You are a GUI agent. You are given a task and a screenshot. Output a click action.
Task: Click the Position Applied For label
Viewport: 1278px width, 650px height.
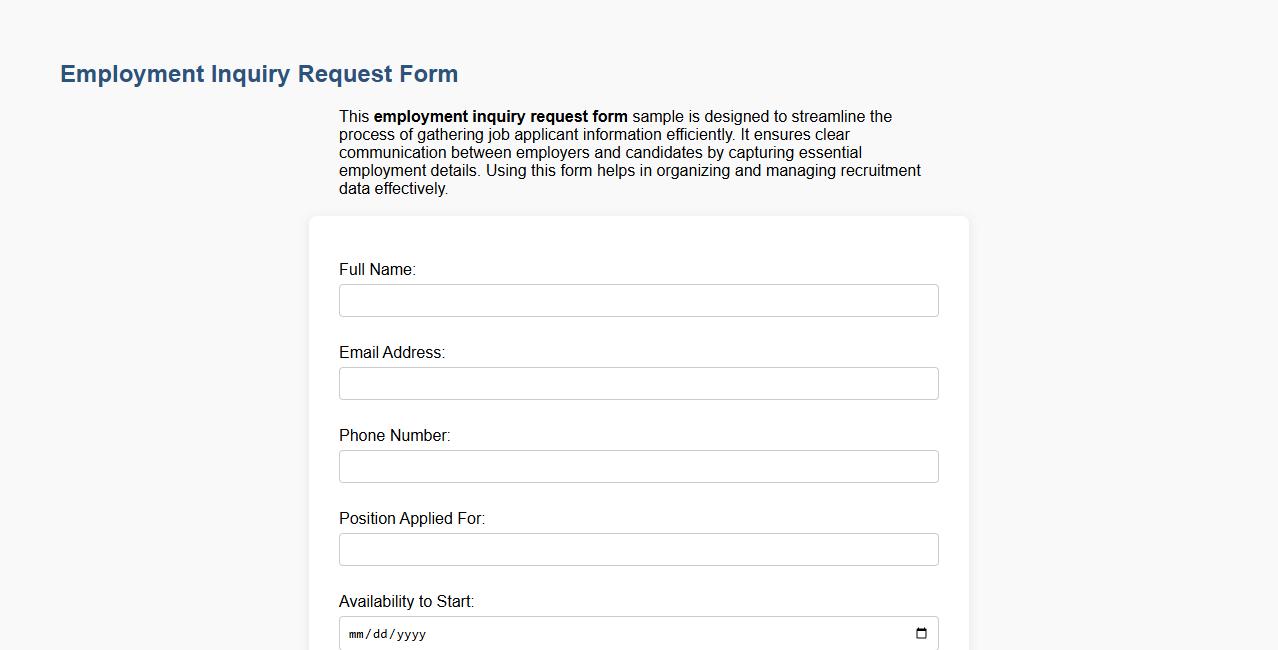(411, 518)
